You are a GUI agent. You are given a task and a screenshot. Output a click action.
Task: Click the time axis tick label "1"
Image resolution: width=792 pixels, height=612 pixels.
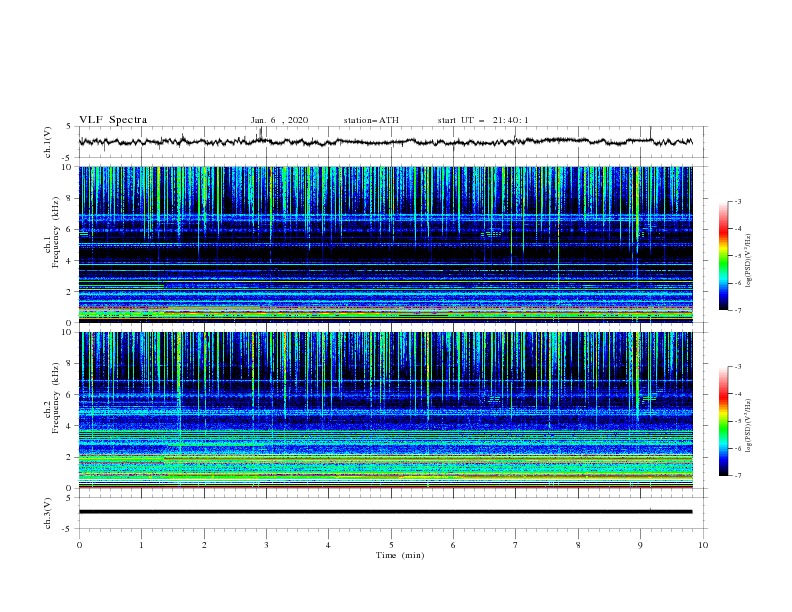[x=141, y=545]
